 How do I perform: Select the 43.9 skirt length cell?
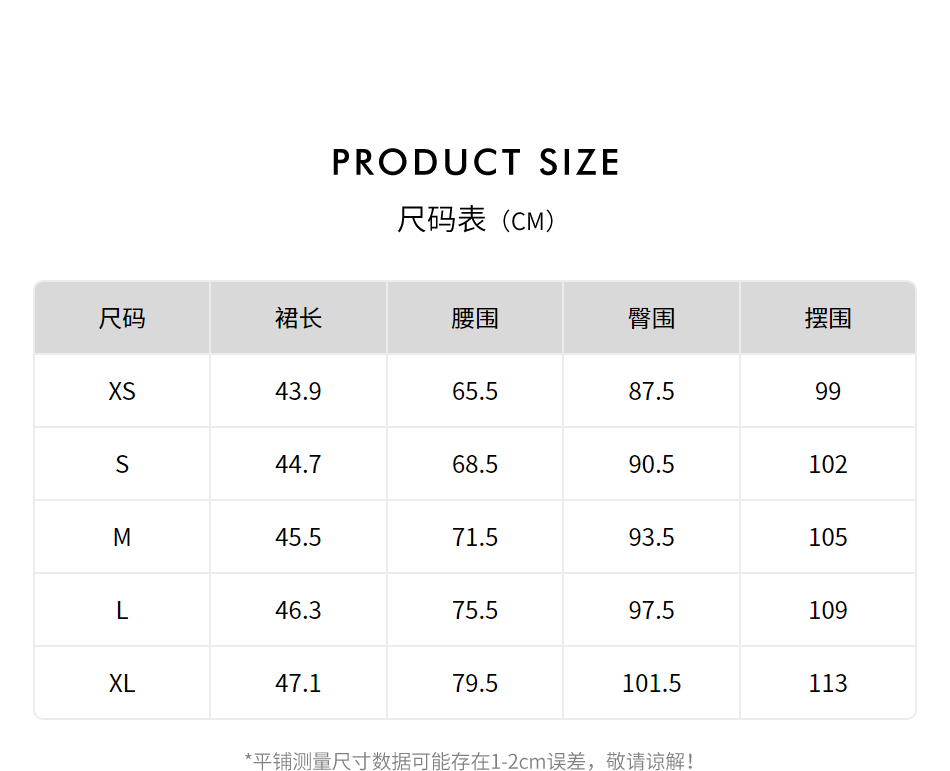[298, 392]
